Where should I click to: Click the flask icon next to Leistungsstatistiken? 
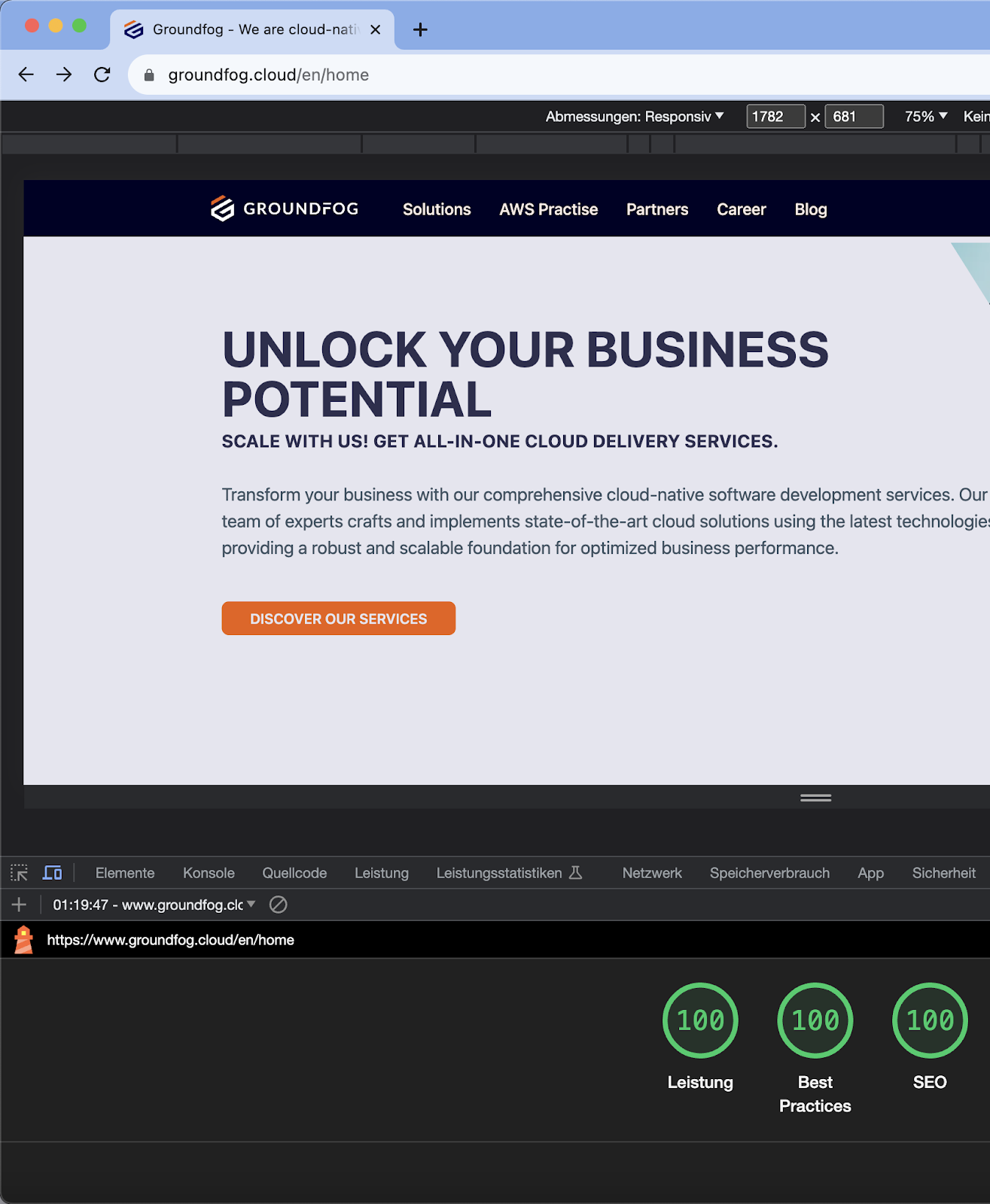(576, 873)
